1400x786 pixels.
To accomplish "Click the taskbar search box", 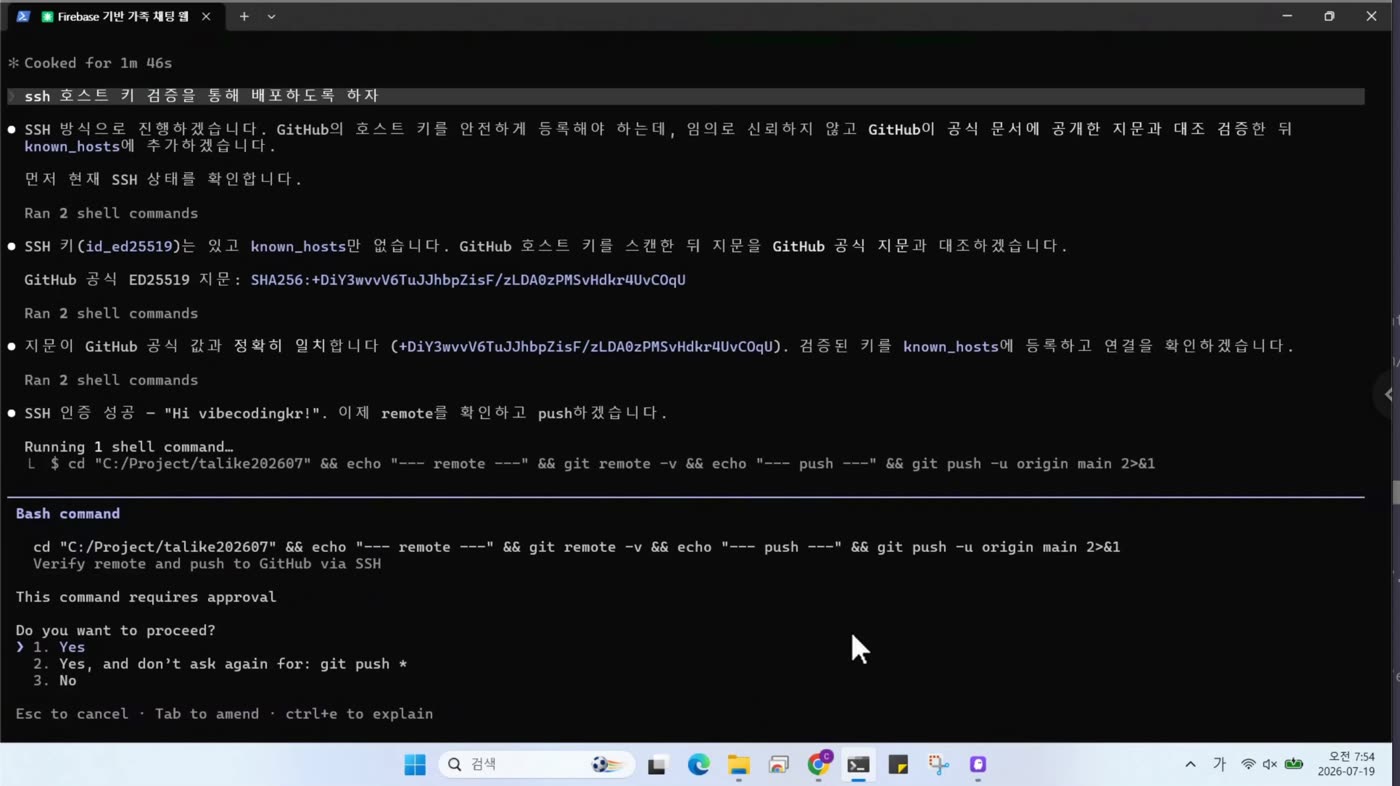I will 536,765.
